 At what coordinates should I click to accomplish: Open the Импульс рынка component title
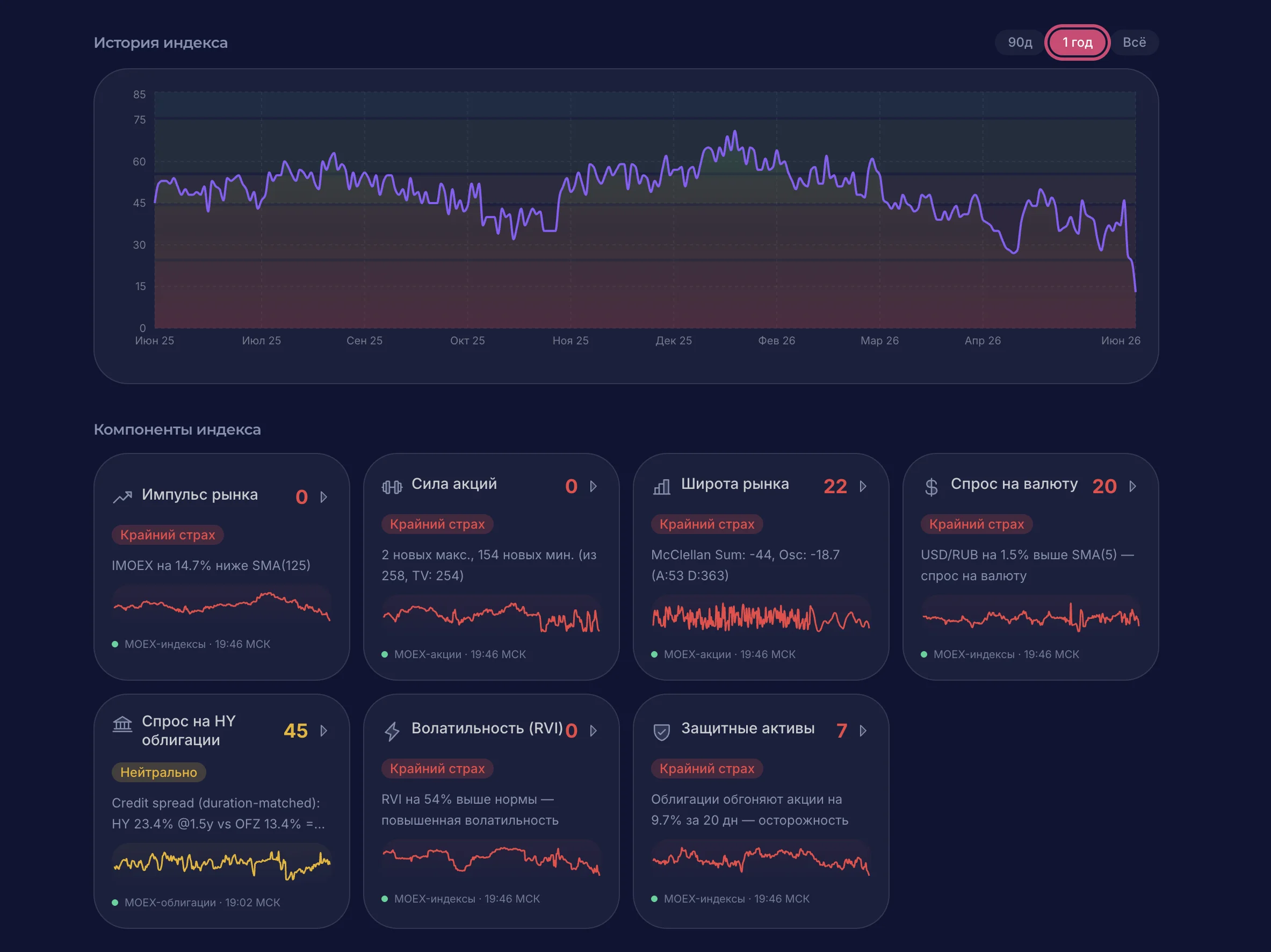pyautogui.click(x=200, y=495)
